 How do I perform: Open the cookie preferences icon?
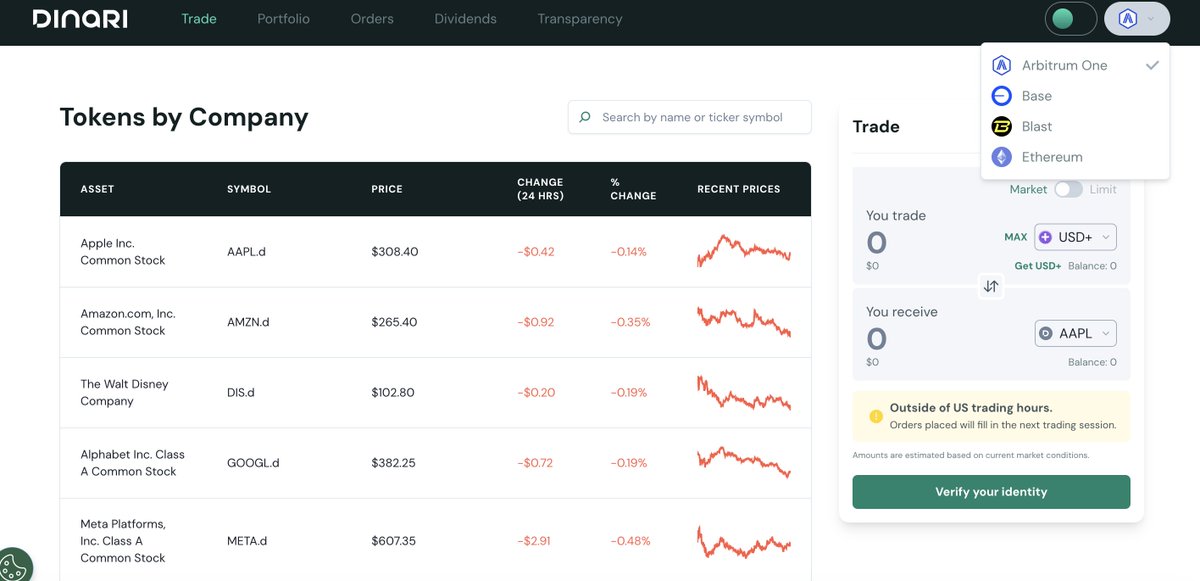pyautogui.click(x=14, y=566)
